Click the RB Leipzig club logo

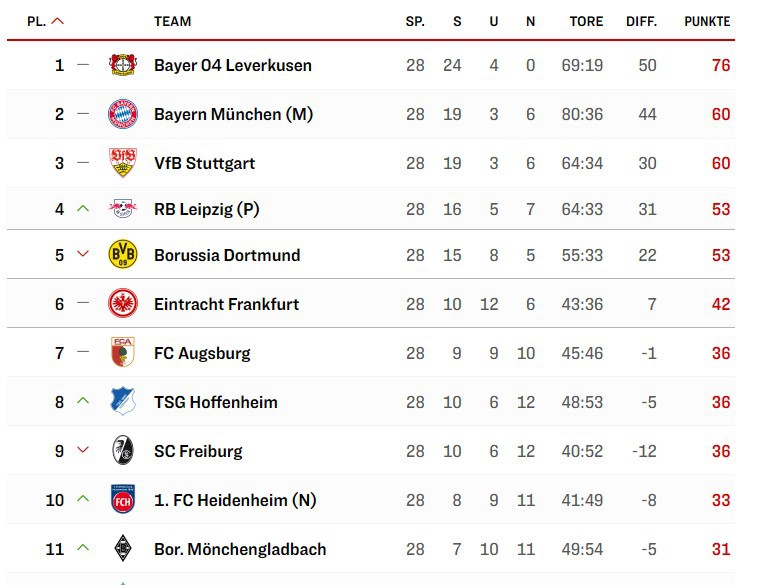pos(123,209)
